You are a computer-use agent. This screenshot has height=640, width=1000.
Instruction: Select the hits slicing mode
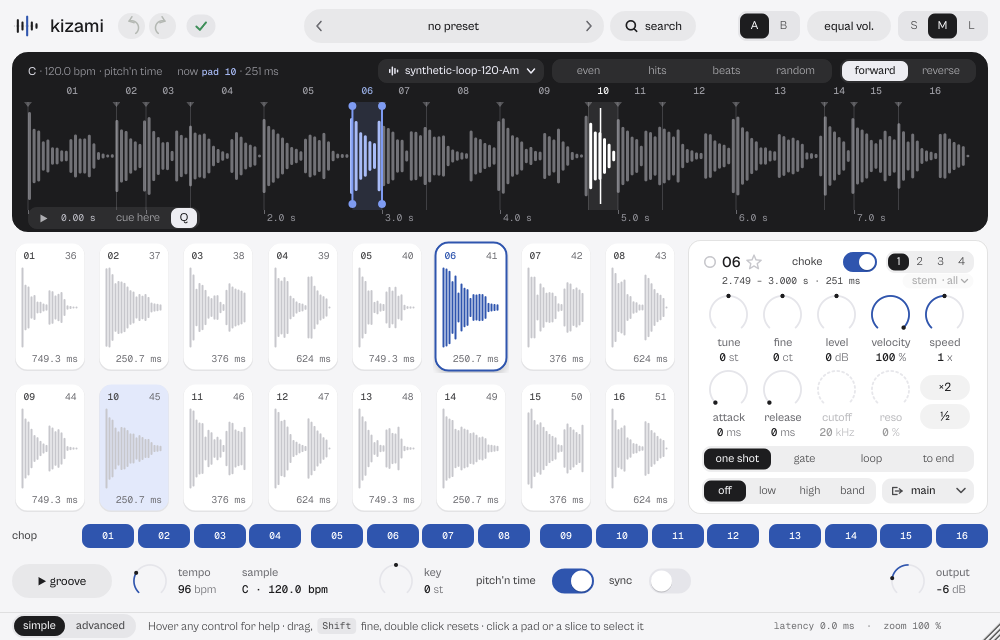click(x=657, y=71)
